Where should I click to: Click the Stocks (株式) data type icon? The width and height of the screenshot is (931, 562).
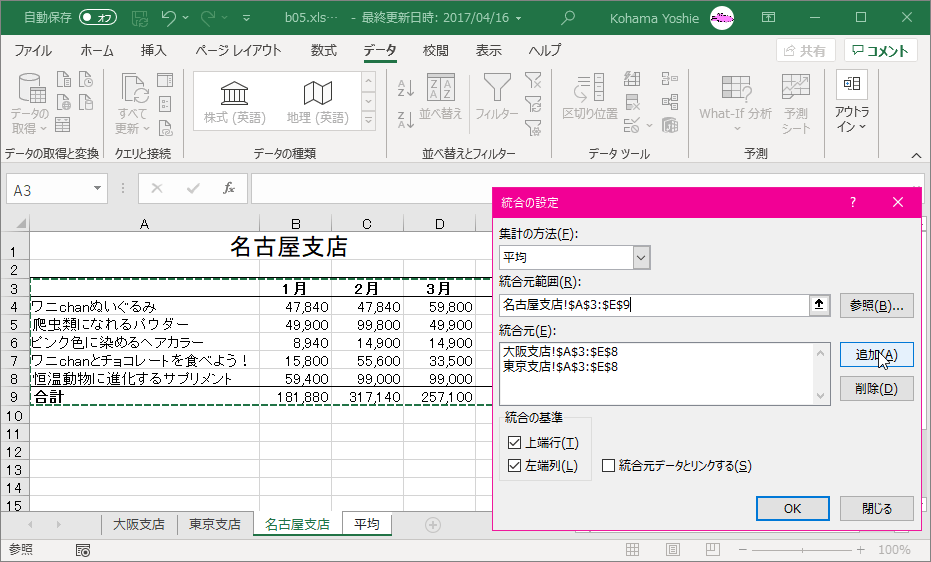point(235,93)
